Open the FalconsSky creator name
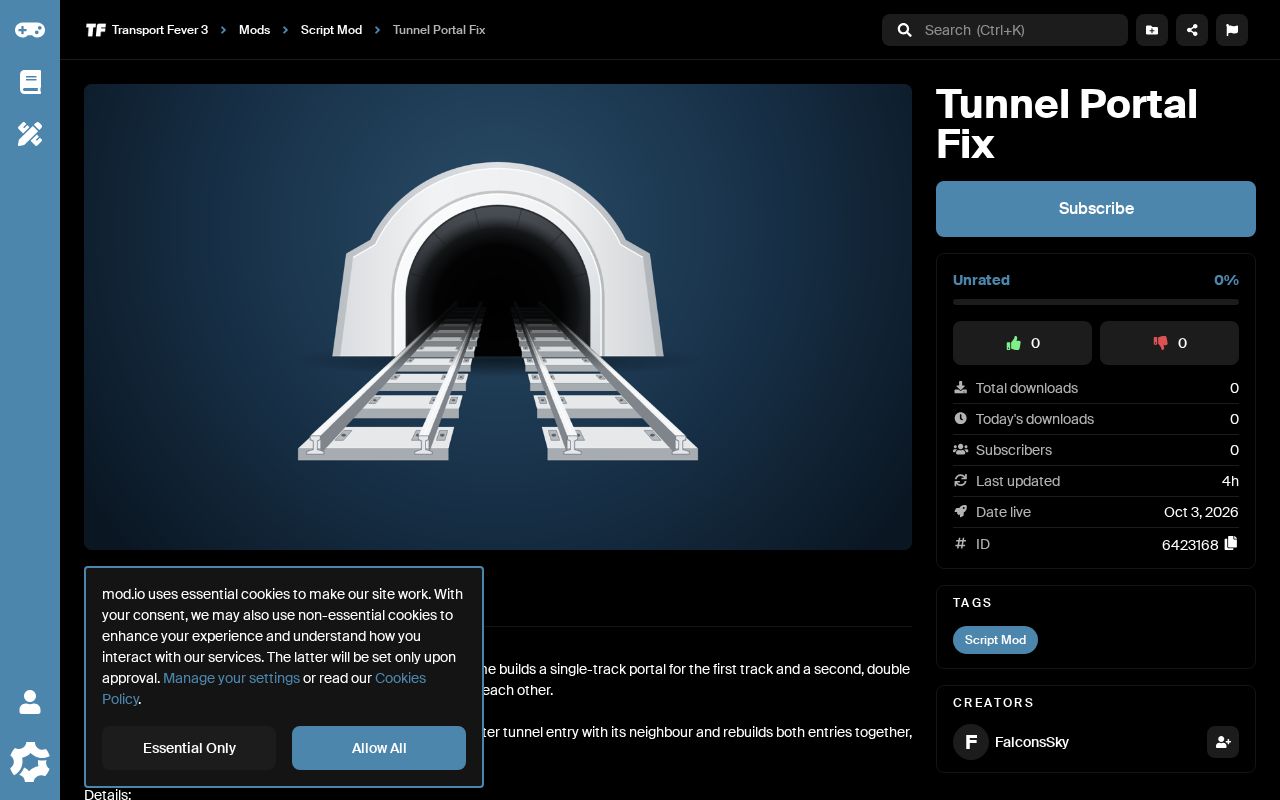The height and width of the screenshot is (800, 1280). [x=1032, y=742]
